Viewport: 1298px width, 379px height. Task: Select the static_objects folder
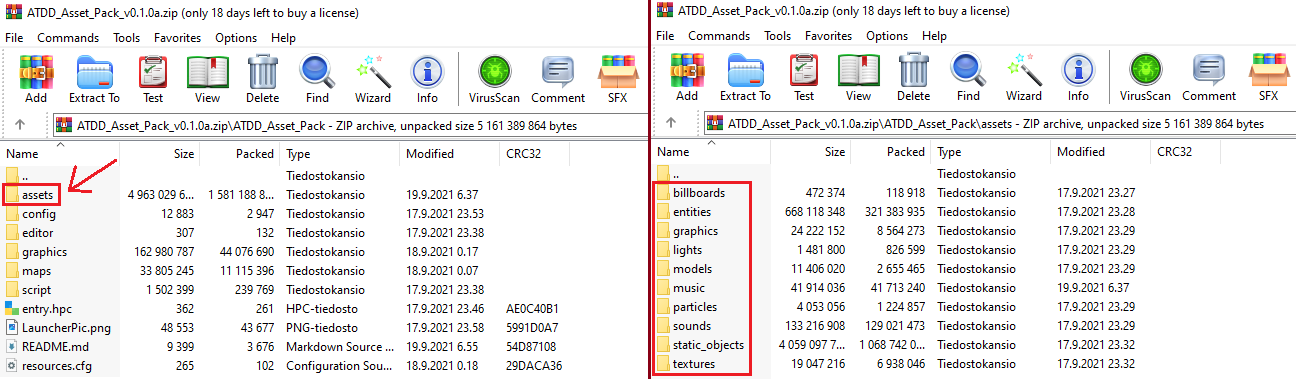708,345
